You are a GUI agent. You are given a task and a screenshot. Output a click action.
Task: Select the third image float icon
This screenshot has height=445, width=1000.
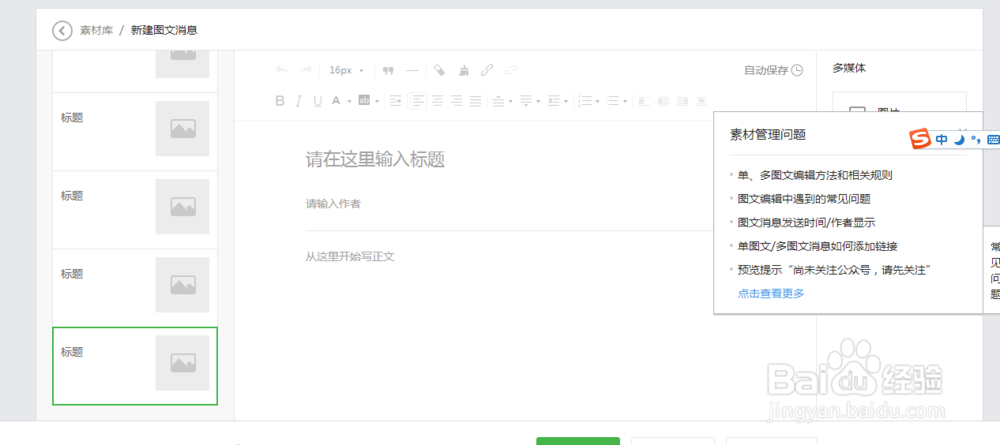pos(682,101)
